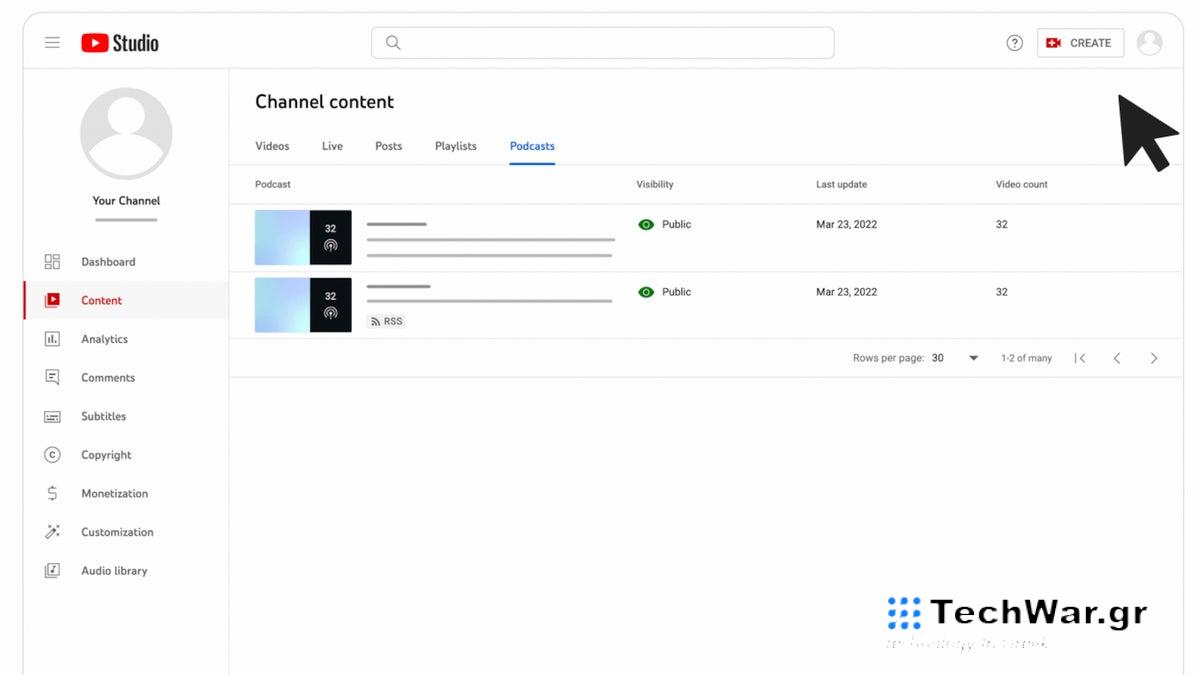Click inside the search bar

pyautogui.click(x=602, y=42)
